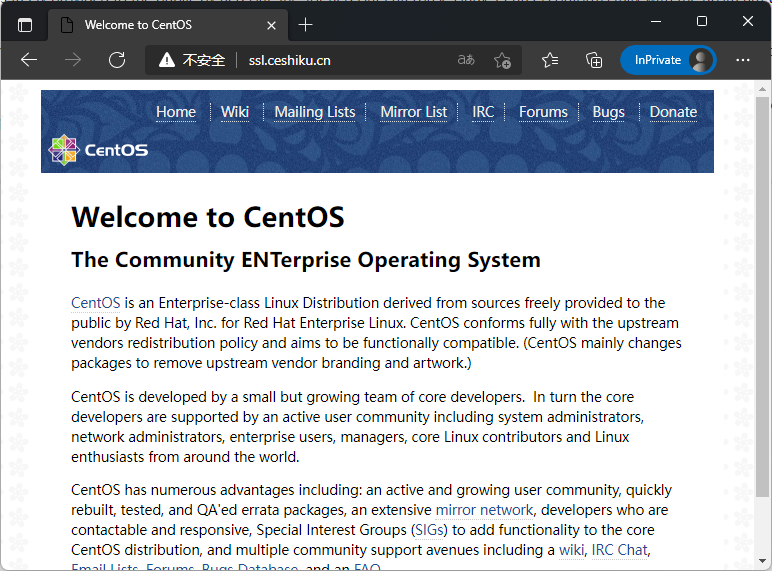The image size is (772, 571).
Task: Follow the mirror network link
Action: tap(484, 510)
